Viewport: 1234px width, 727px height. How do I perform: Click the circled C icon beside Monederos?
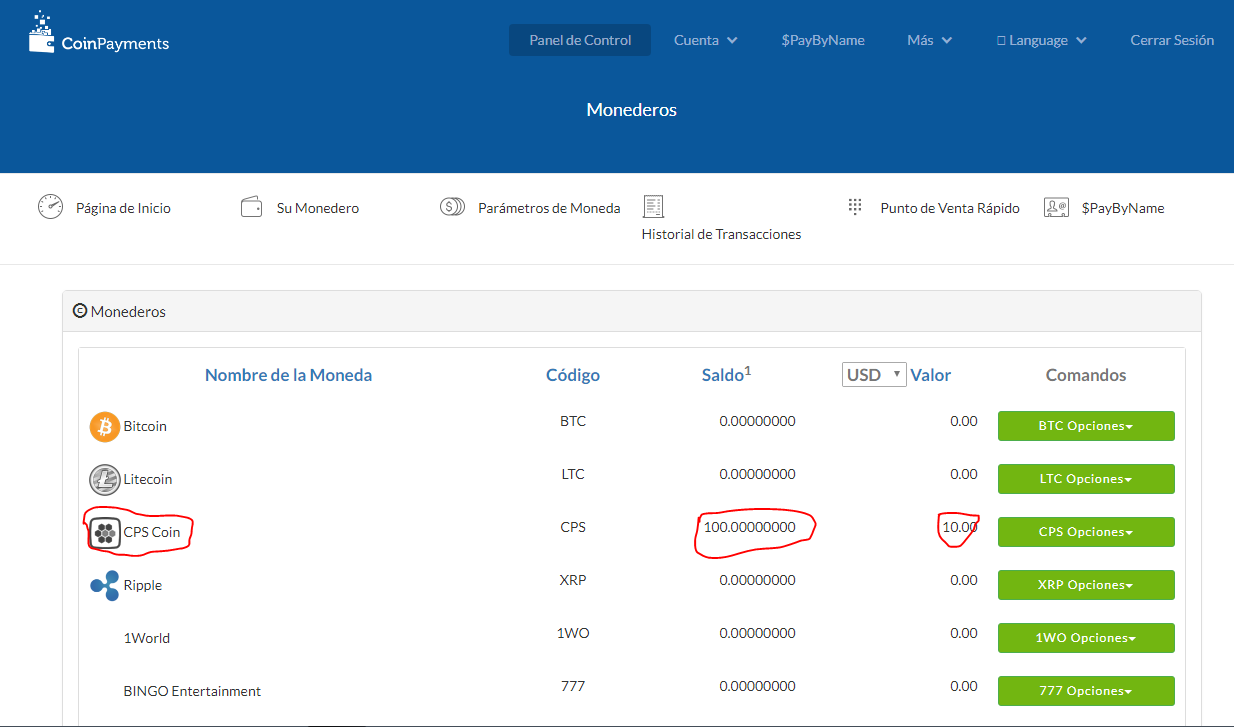coord(80,311)
